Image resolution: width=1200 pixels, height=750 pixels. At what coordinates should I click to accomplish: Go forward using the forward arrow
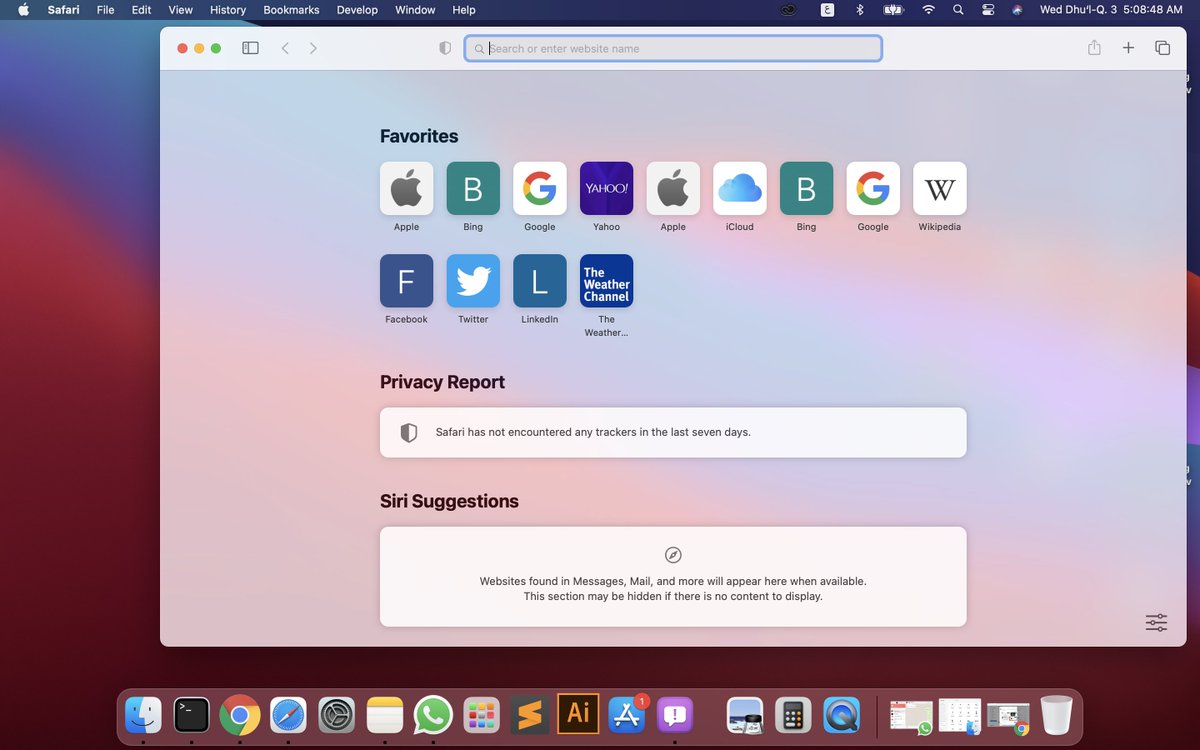[x=313, y=48]
